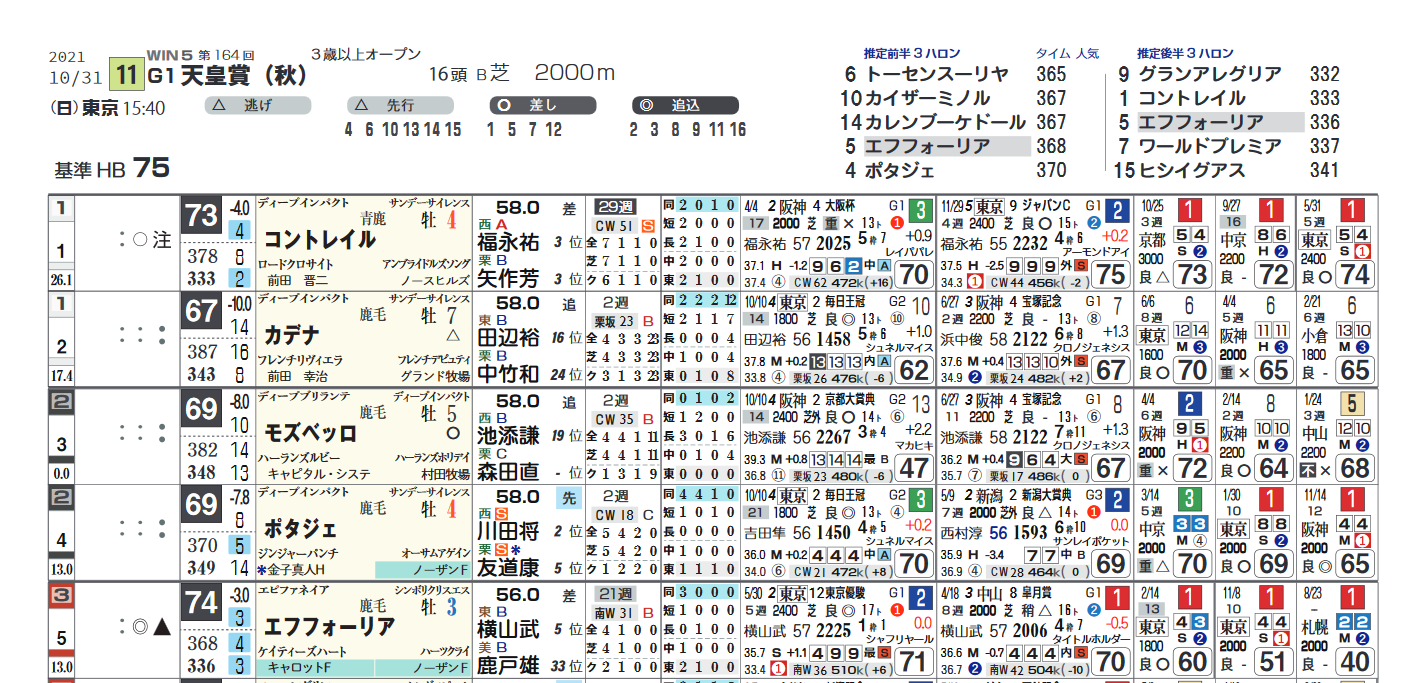Click the blue 2nd-place box of 東京優駿

click(x=921, y=597)
